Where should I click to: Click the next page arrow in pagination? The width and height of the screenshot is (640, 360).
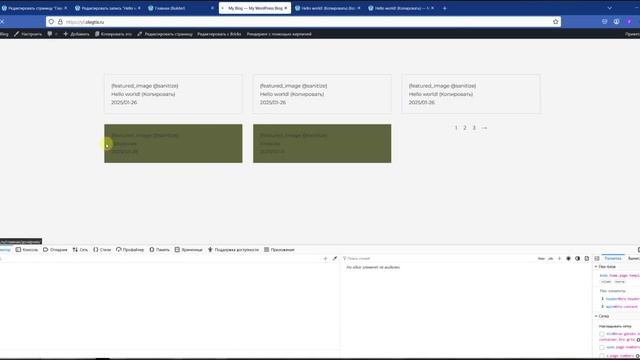pos(484,128)
